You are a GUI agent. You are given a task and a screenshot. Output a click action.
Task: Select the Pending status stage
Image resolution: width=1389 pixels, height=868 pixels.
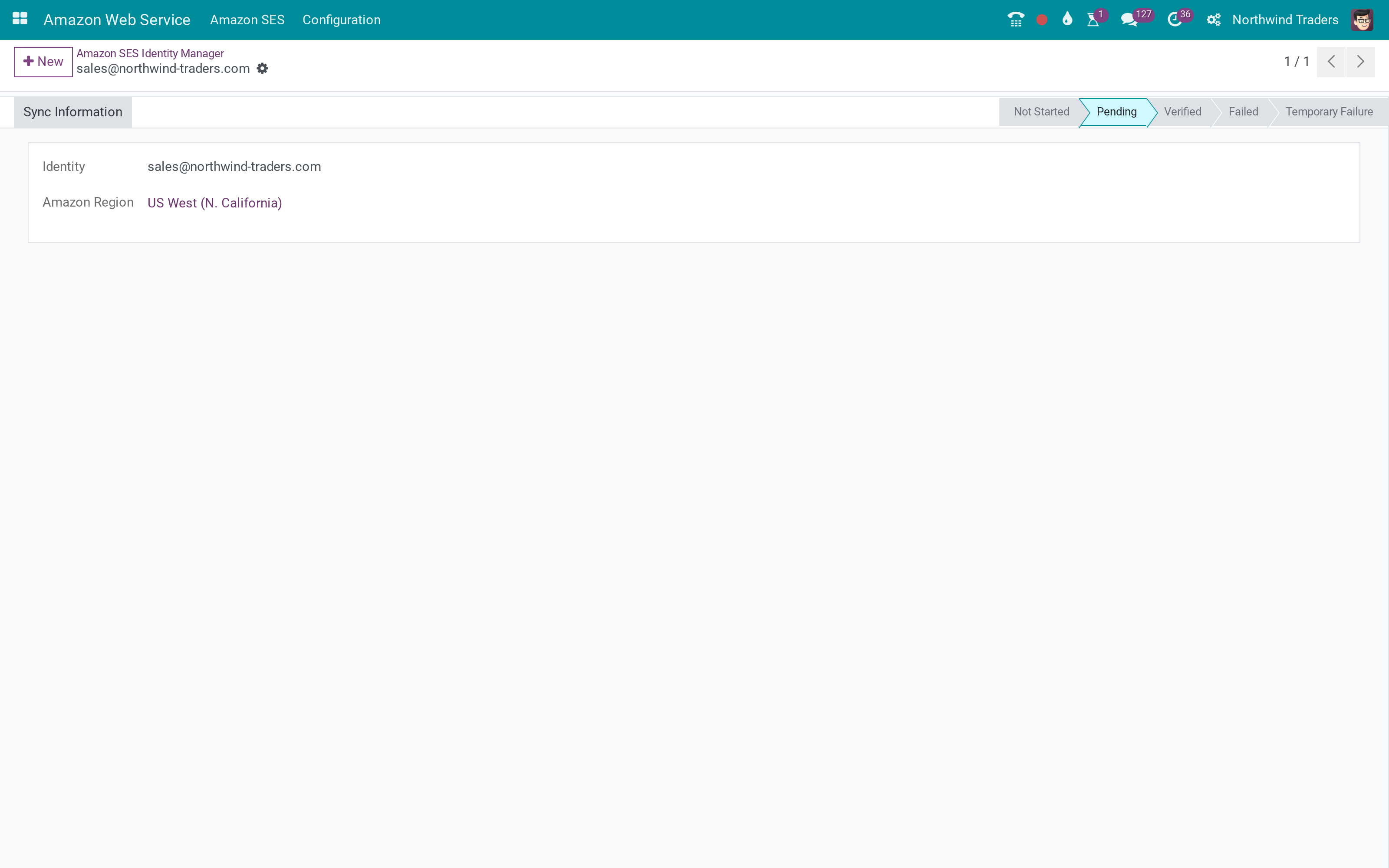click(1116, 112)
